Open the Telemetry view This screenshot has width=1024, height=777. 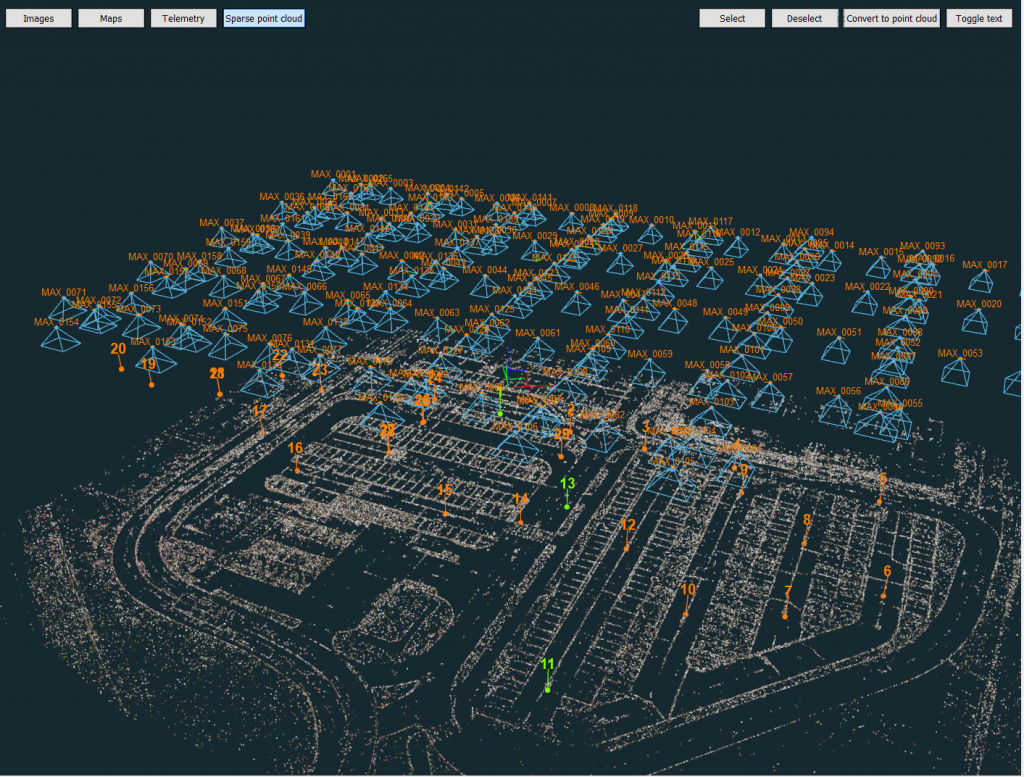tap(184, 18)
